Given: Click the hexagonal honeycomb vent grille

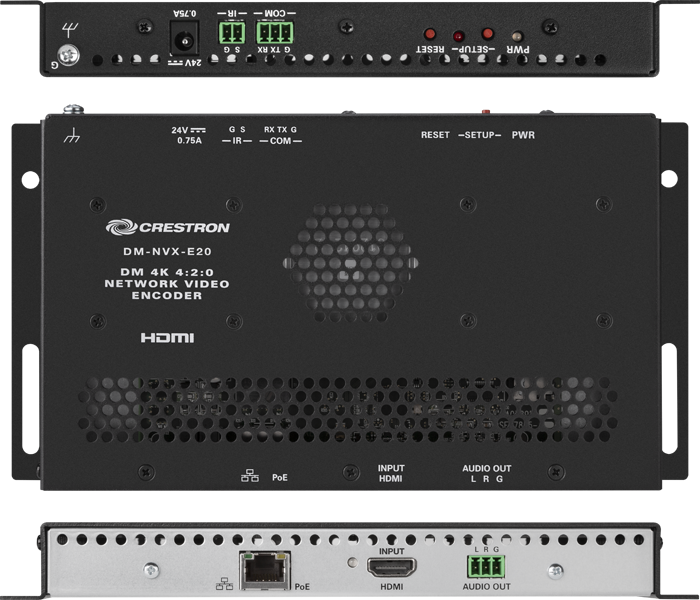Looking at the screenshot, I should point(349,254).
